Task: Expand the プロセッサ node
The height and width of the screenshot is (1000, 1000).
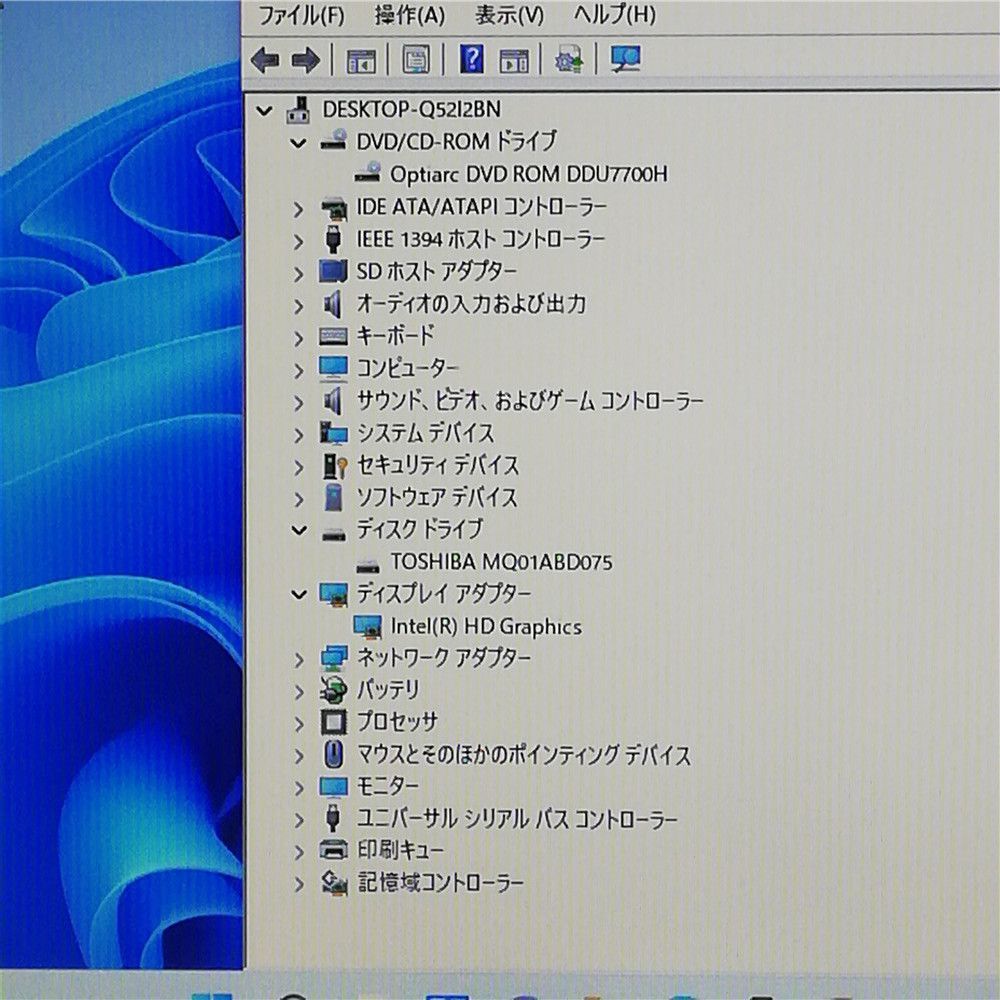Action: [x=298, y=724]
